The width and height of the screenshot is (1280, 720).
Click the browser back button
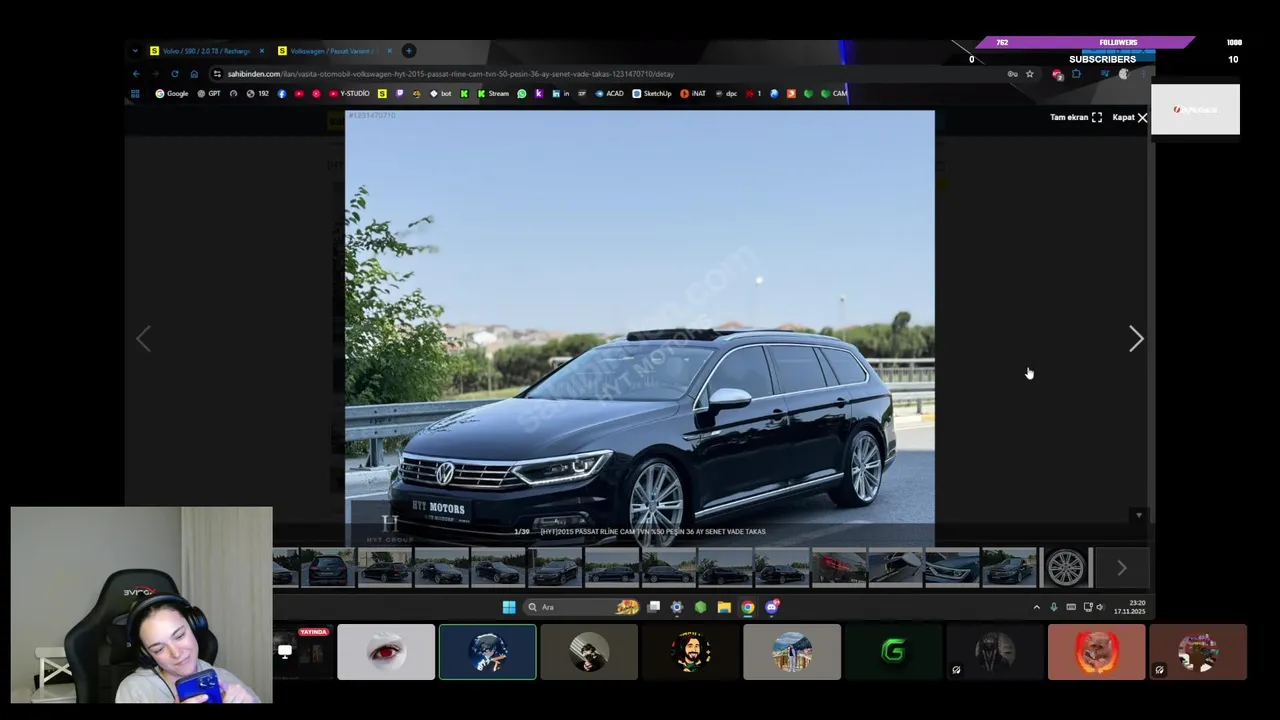pos(136,74)
